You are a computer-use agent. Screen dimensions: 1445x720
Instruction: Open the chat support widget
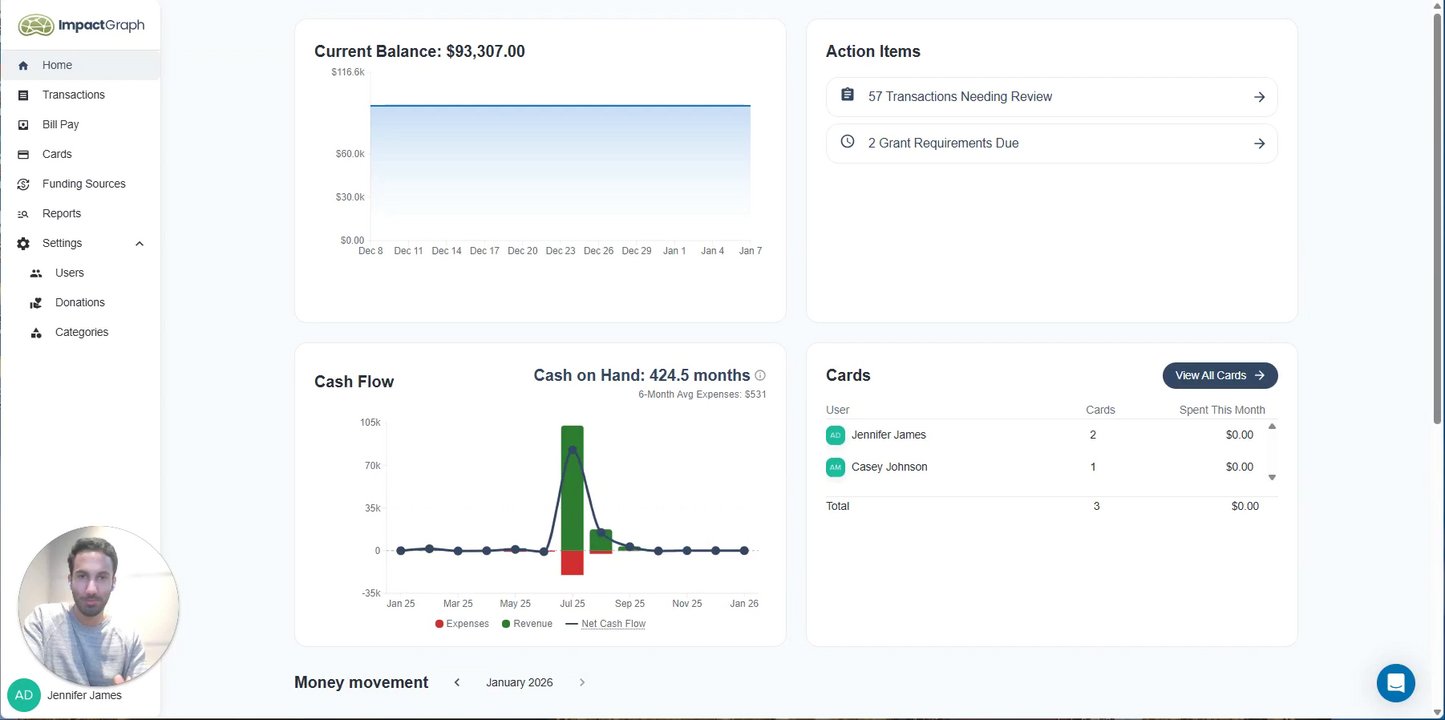coord(1395,684)
